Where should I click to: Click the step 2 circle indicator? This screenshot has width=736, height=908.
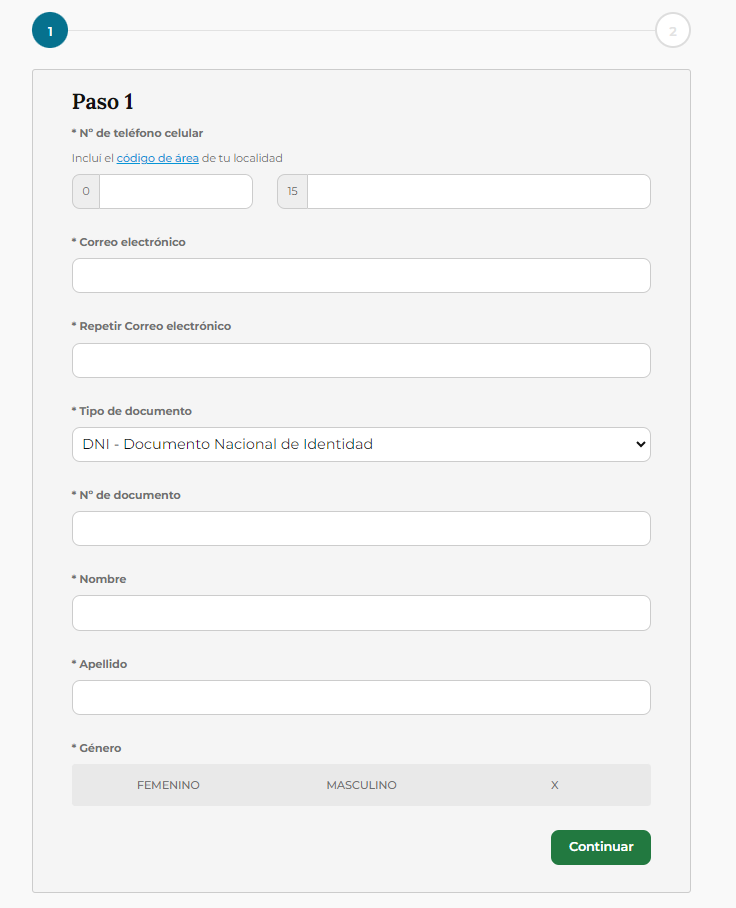tap(672, 30)
